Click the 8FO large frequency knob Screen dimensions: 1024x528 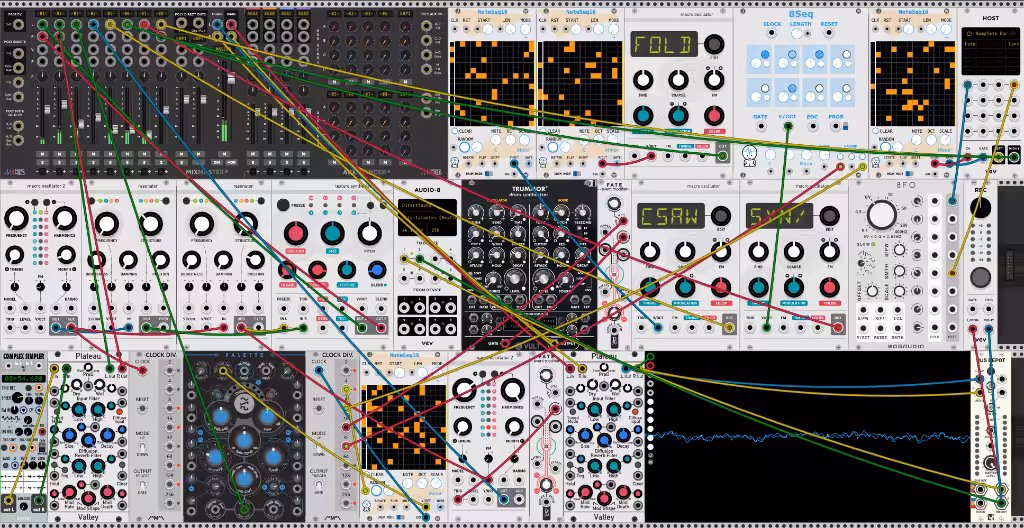tap(882, 215)
